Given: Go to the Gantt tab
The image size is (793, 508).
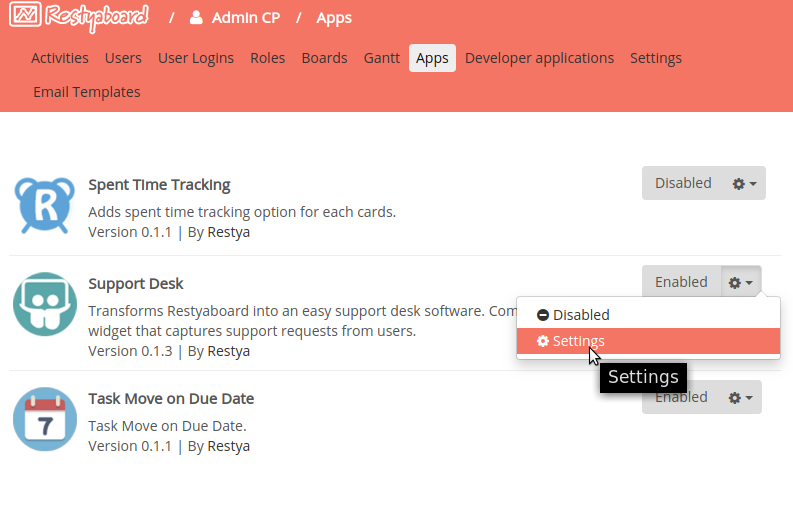Looking at the screenshot, I should (382, 58).
